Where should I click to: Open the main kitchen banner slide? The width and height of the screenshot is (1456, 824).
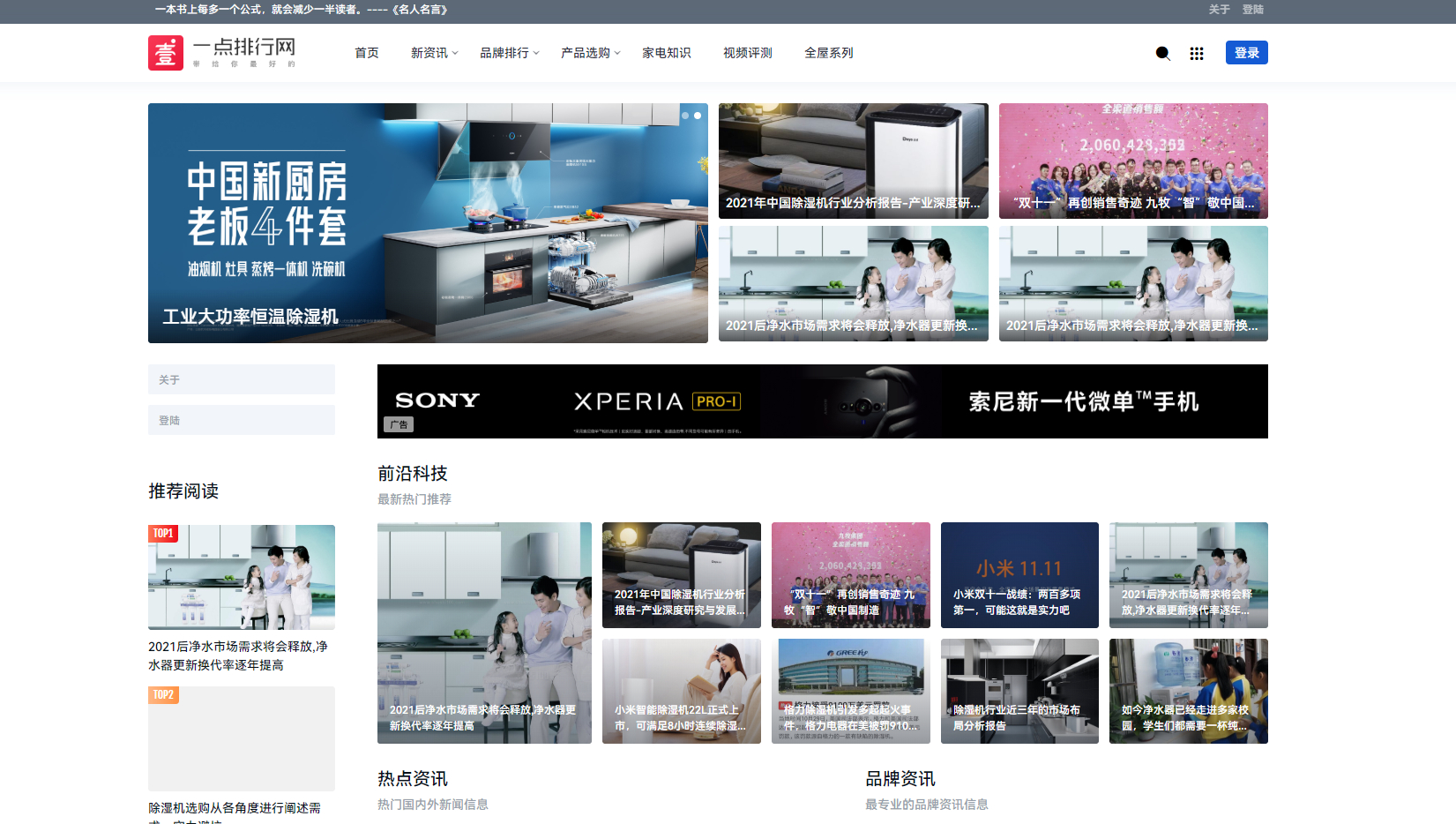point(428,223)
